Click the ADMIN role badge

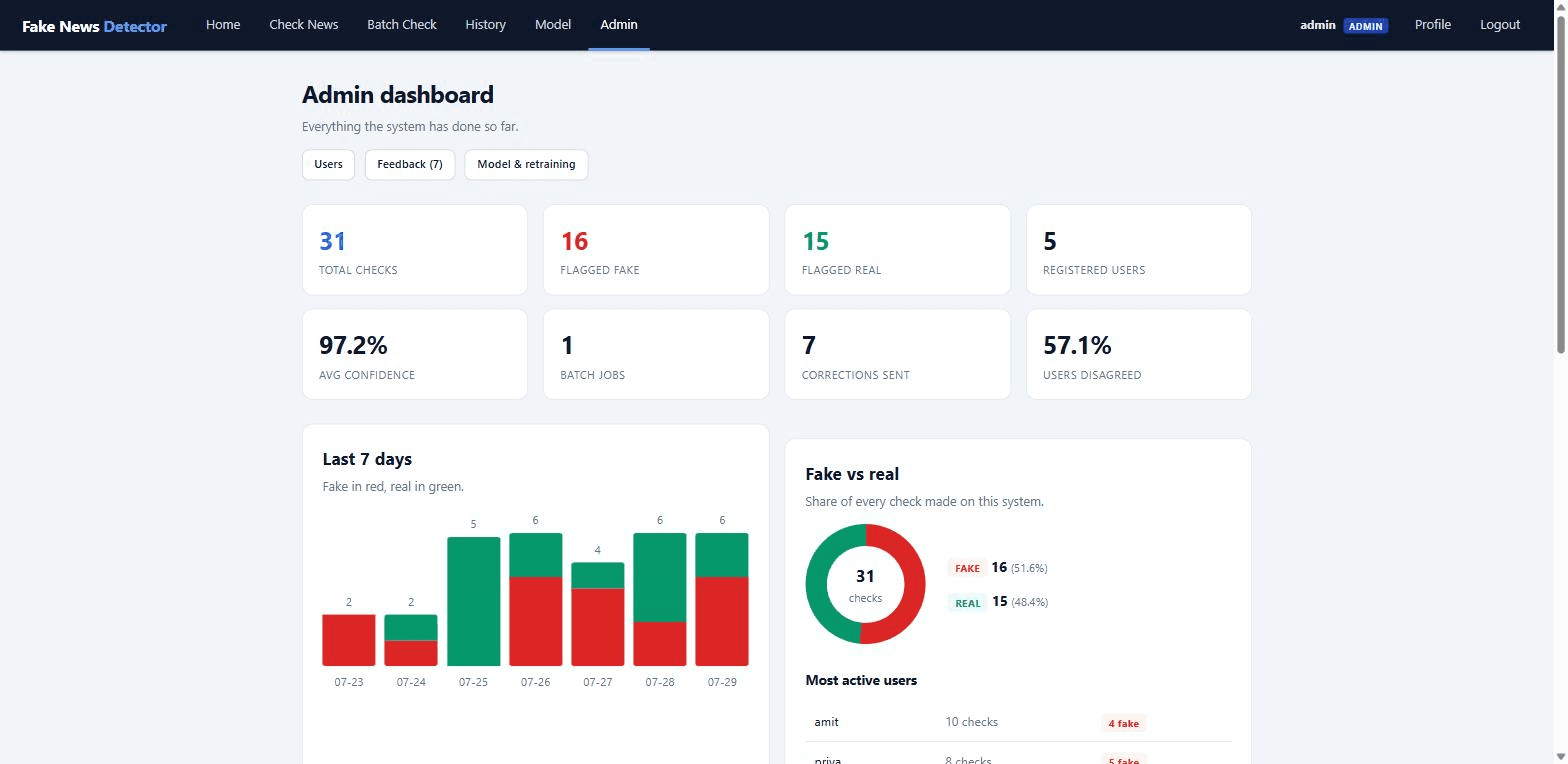click(1366, 26)
